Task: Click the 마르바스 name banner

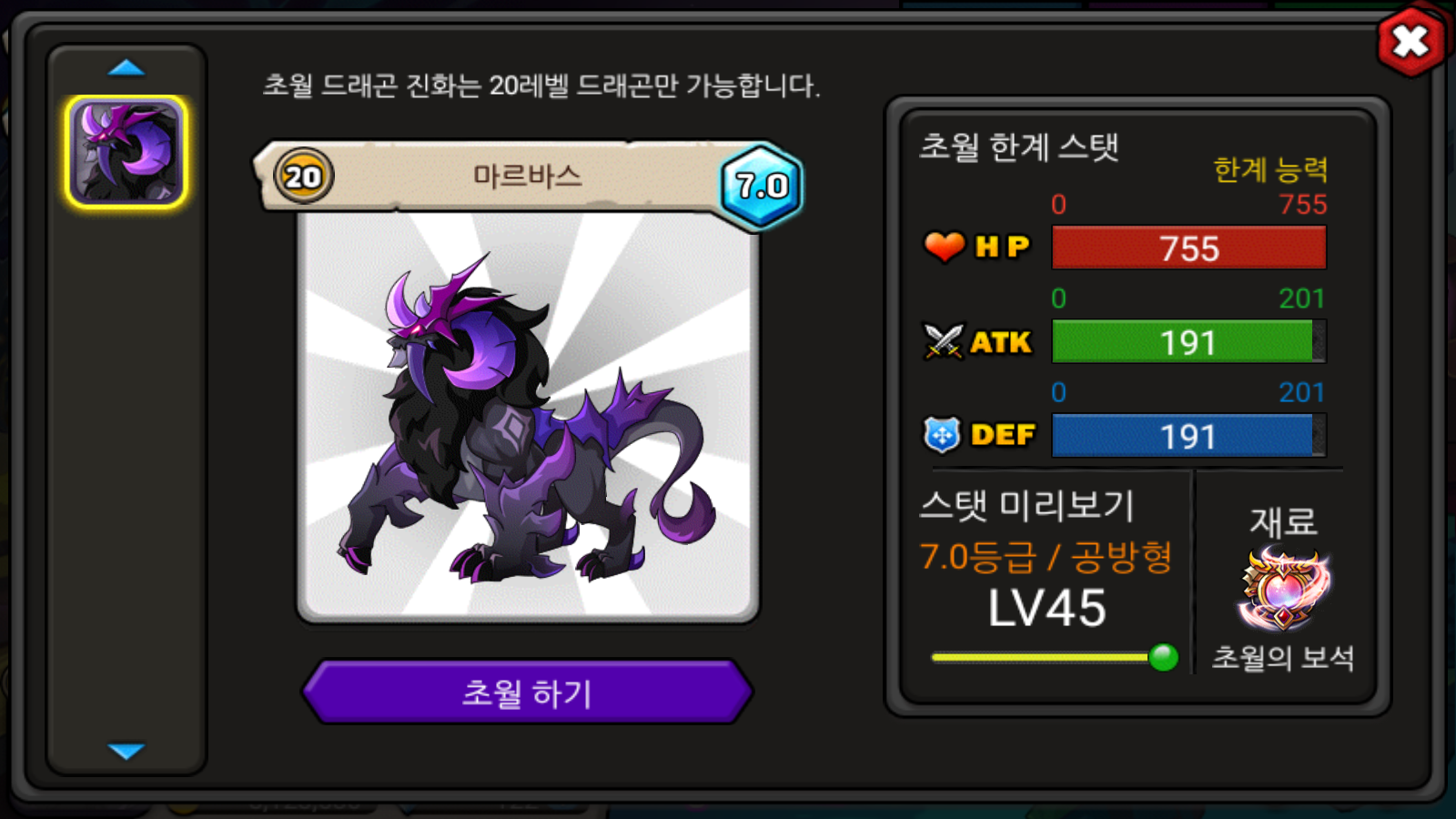Action: pos(528,176)
